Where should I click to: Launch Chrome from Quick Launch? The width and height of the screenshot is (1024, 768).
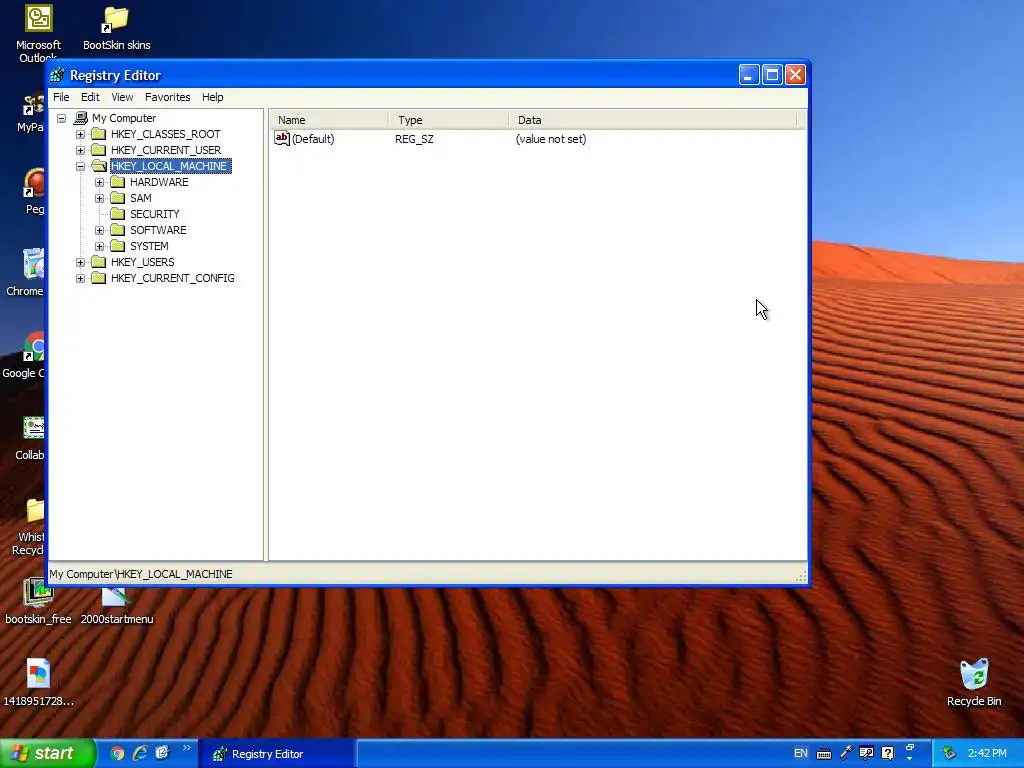pyautogui.click(x=118, y=754)
